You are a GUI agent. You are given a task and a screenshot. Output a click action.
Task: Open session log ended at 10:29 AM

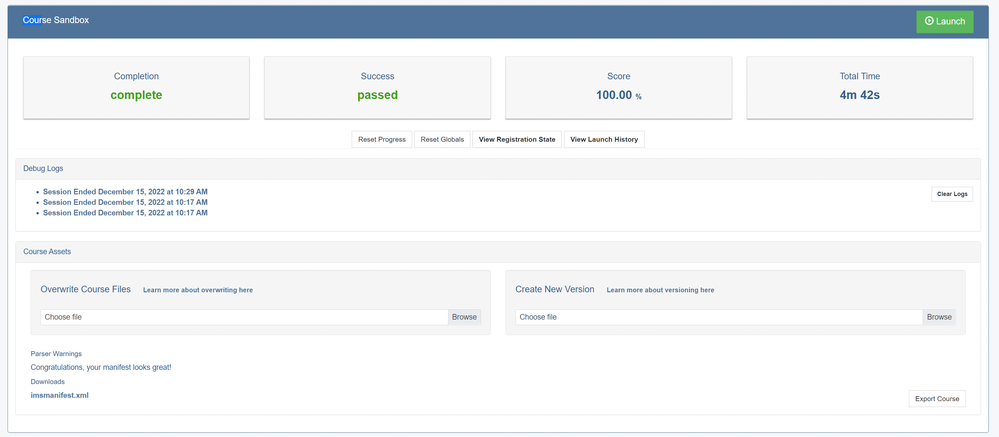pyautogui.click(x=125, y=191)
